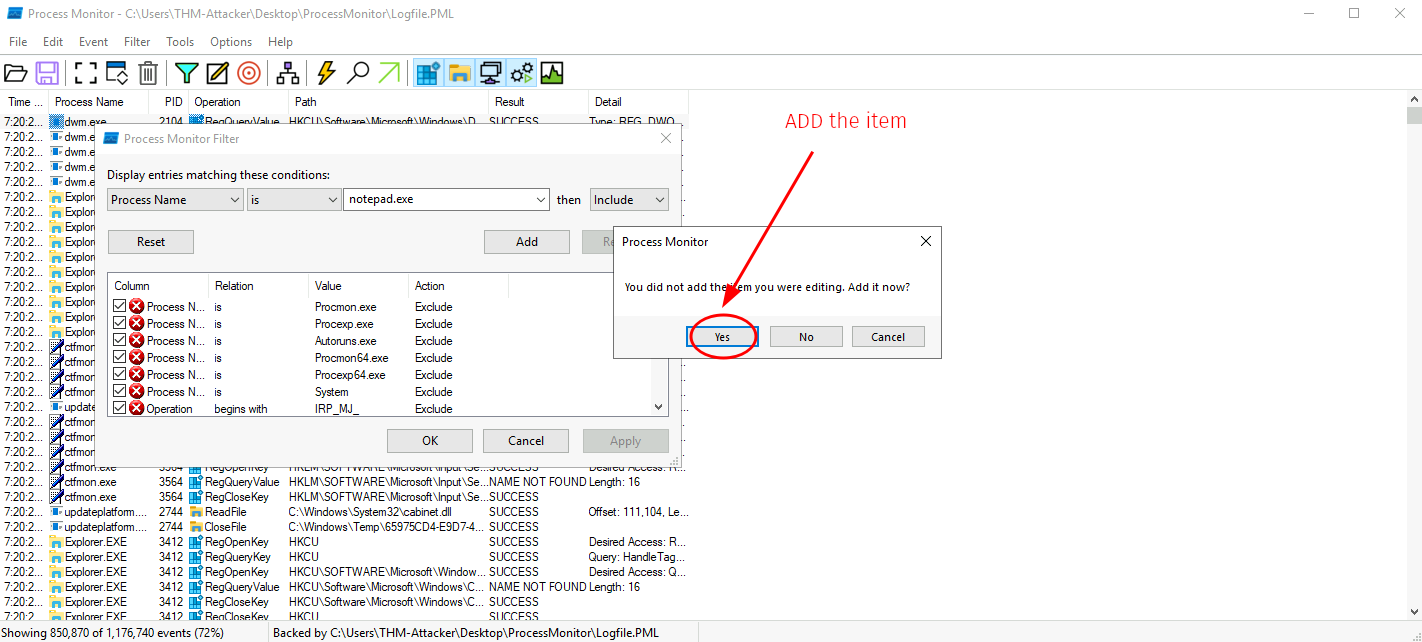
Task: Uncheck the Procmon.exe exclude filter checkbox
Action: pyautogui.click(x=120, y=307)
